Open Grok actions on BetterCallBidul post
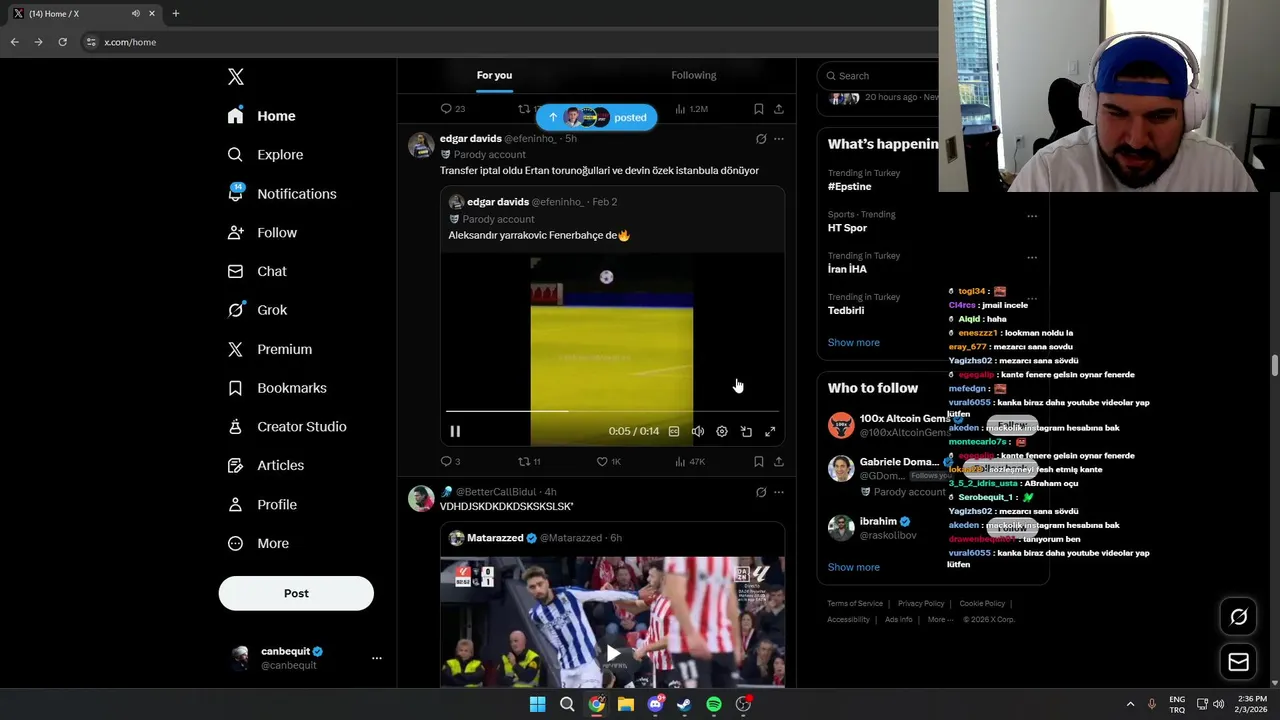 (761, 492)
